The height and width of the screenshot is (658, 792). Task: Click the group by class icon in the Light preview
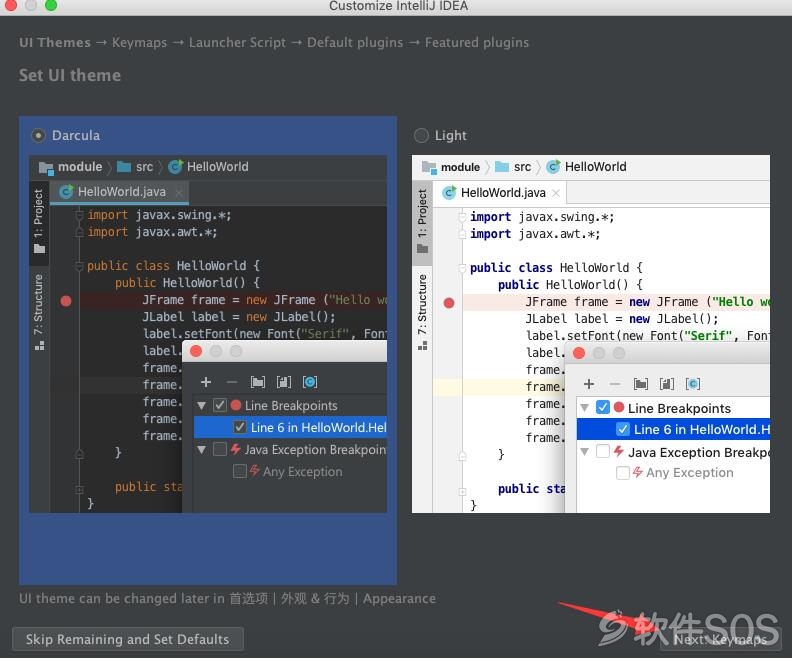693,384
